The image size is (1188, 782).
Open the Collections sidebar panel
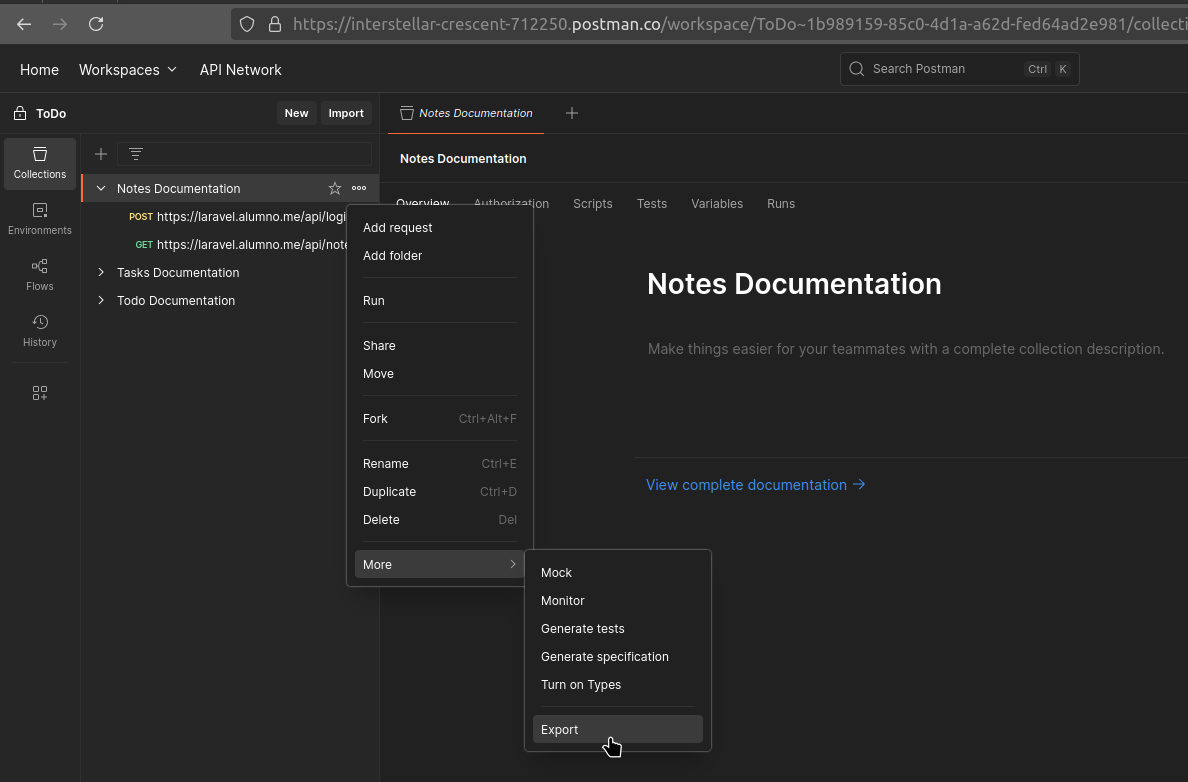(39, 163)
